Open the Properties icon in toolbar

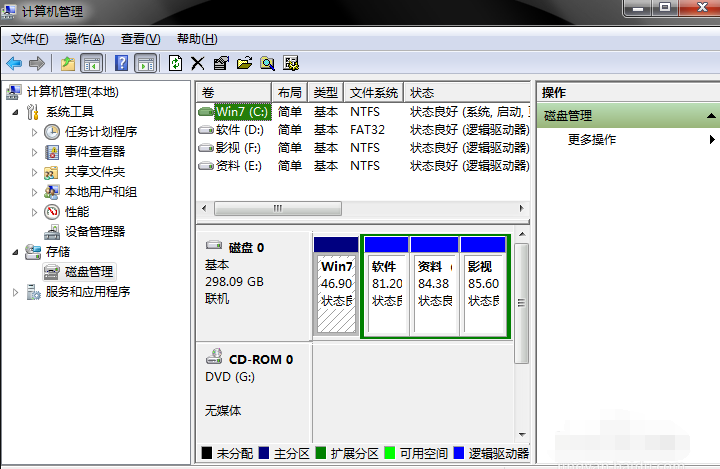[221, 63]
